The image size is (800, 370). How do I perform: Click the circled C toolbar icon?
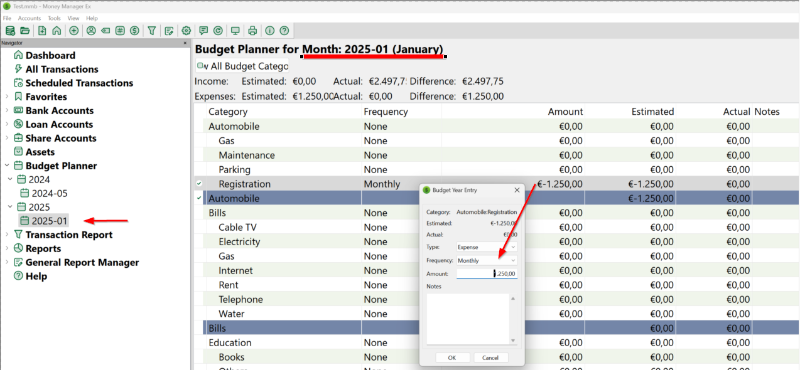click(218, 31)
